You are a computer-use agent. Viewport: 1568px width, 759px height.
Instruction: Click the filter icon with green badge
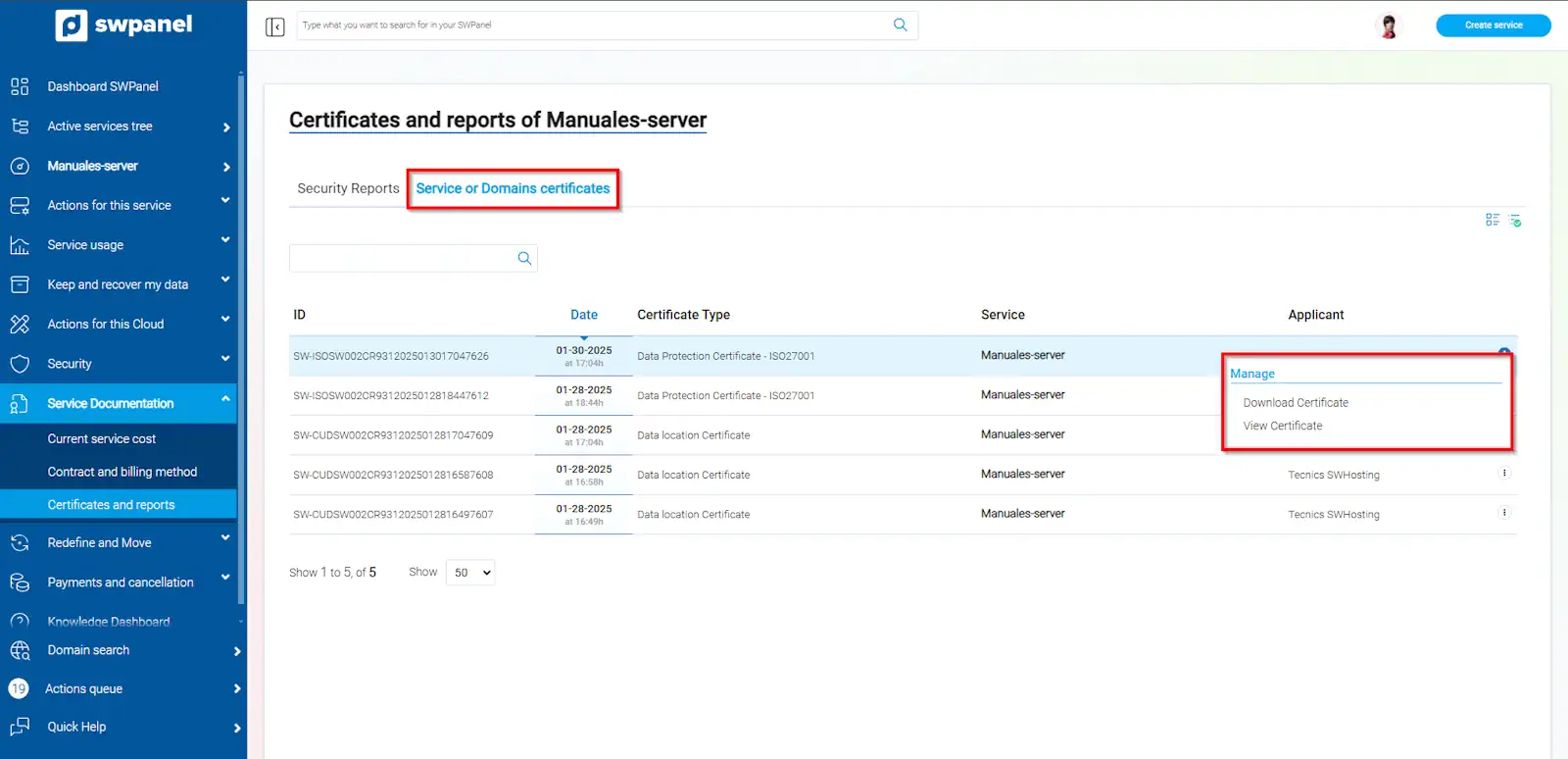click(1515, 221)
